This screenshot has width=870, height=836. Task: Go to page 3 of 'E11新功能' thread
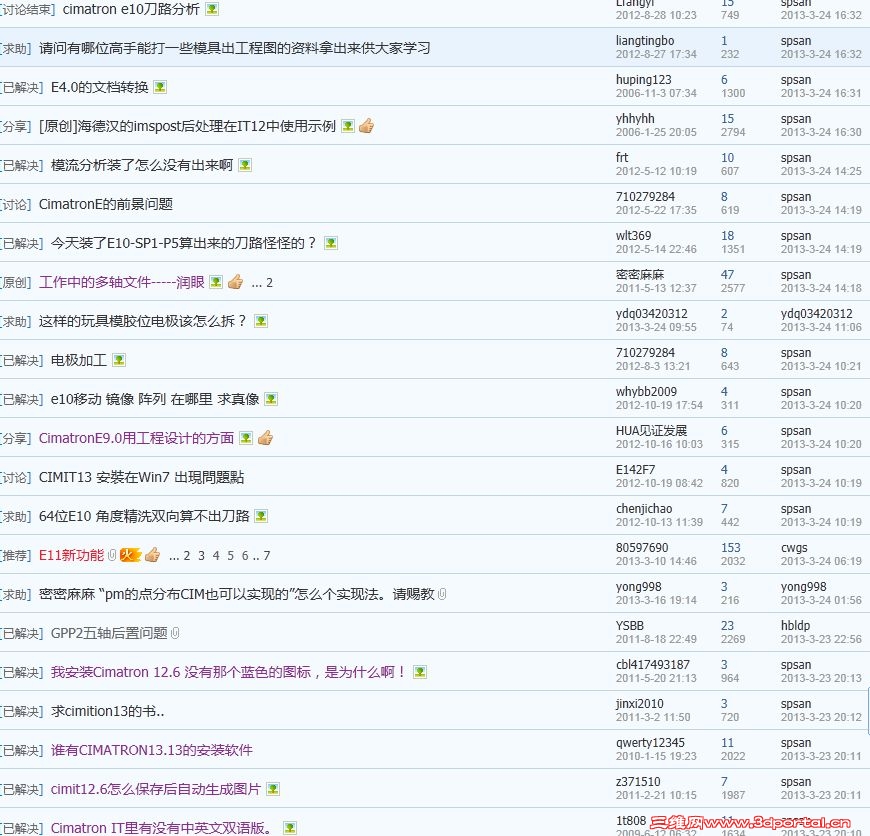[x=201, y=556]
